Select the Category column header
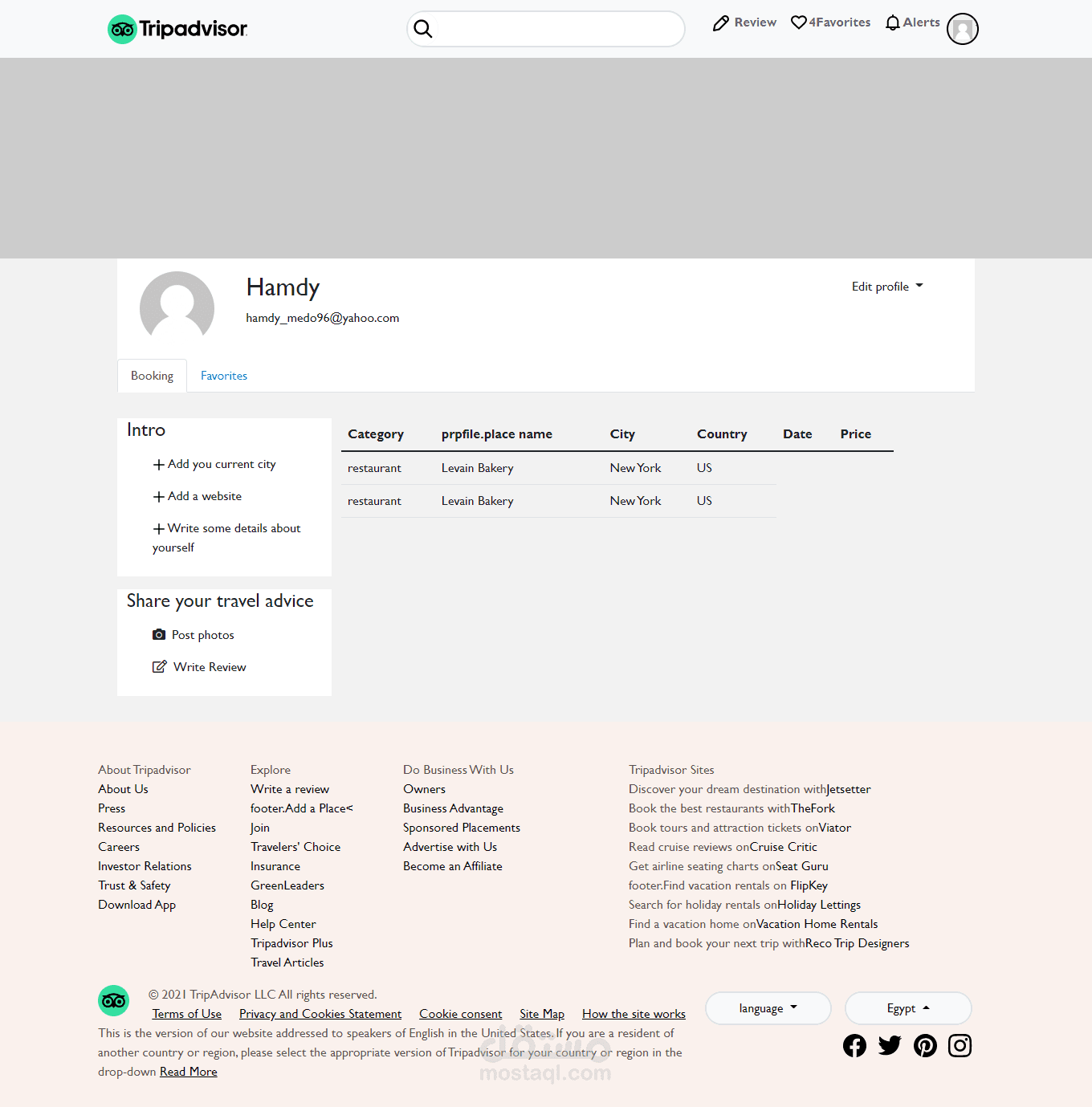 pyautogui.click(x=376, y=434)
